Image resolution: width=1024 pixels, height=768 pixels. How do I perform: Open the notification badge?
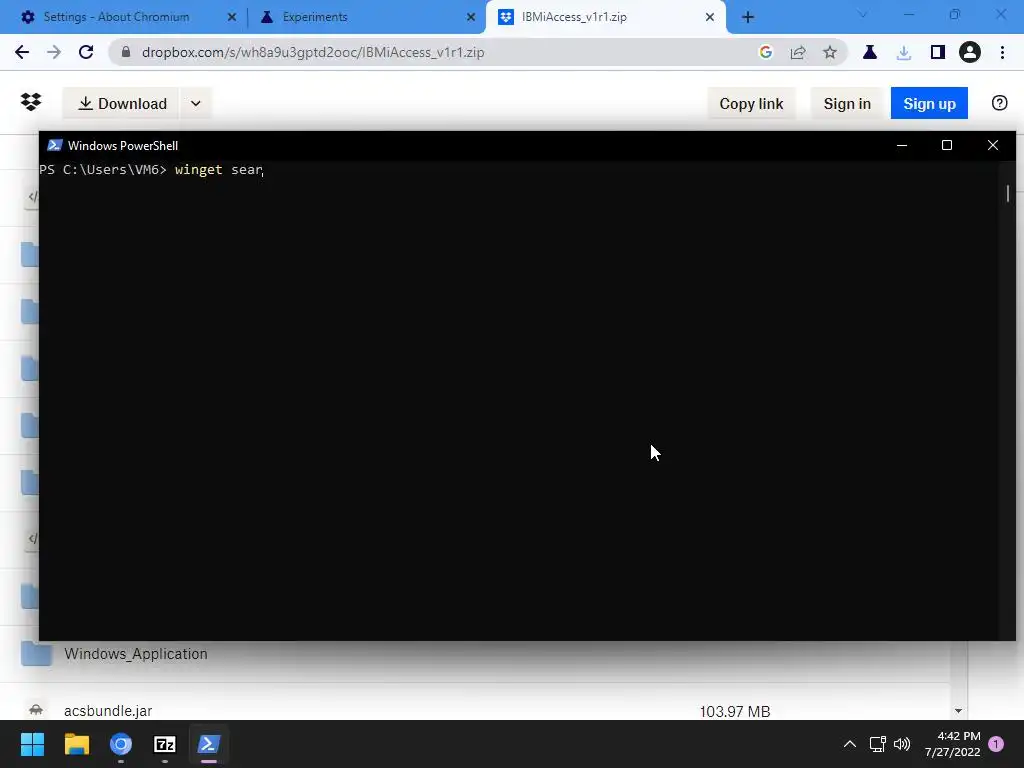pos(996,744)
